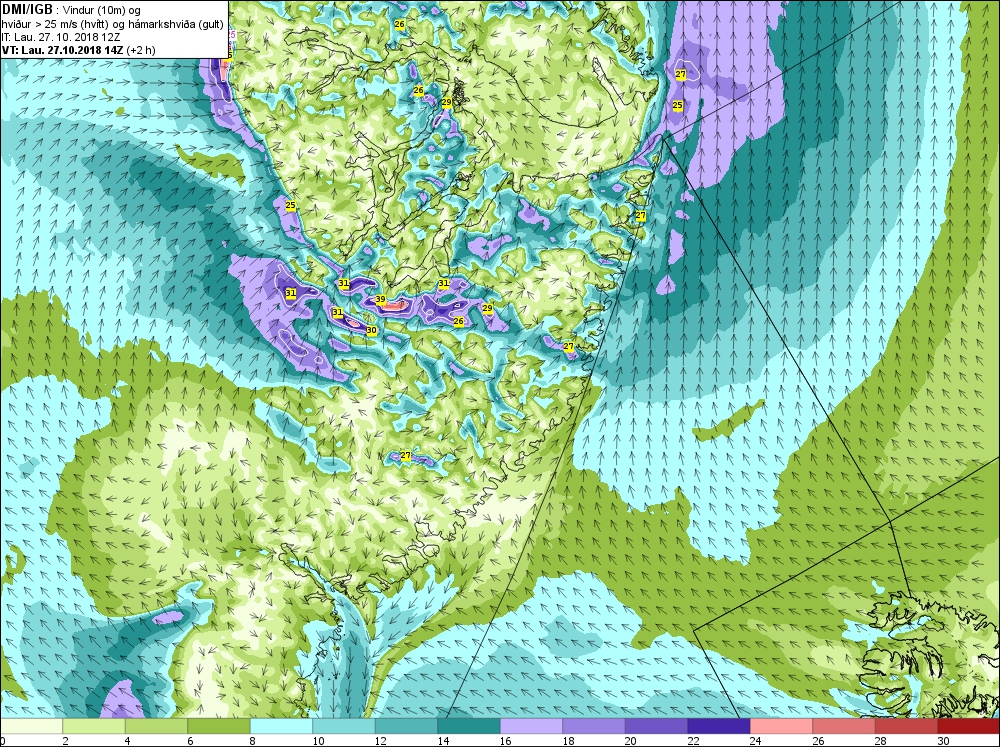Click the yellow gust label '30' on the map

pos(371,330)
